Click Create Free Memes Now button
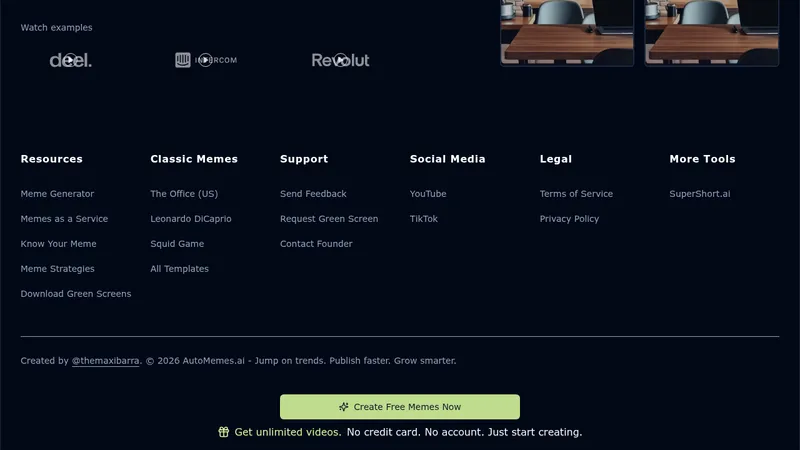This screenshot has width=800, height=450. click(x=400, y=407)
